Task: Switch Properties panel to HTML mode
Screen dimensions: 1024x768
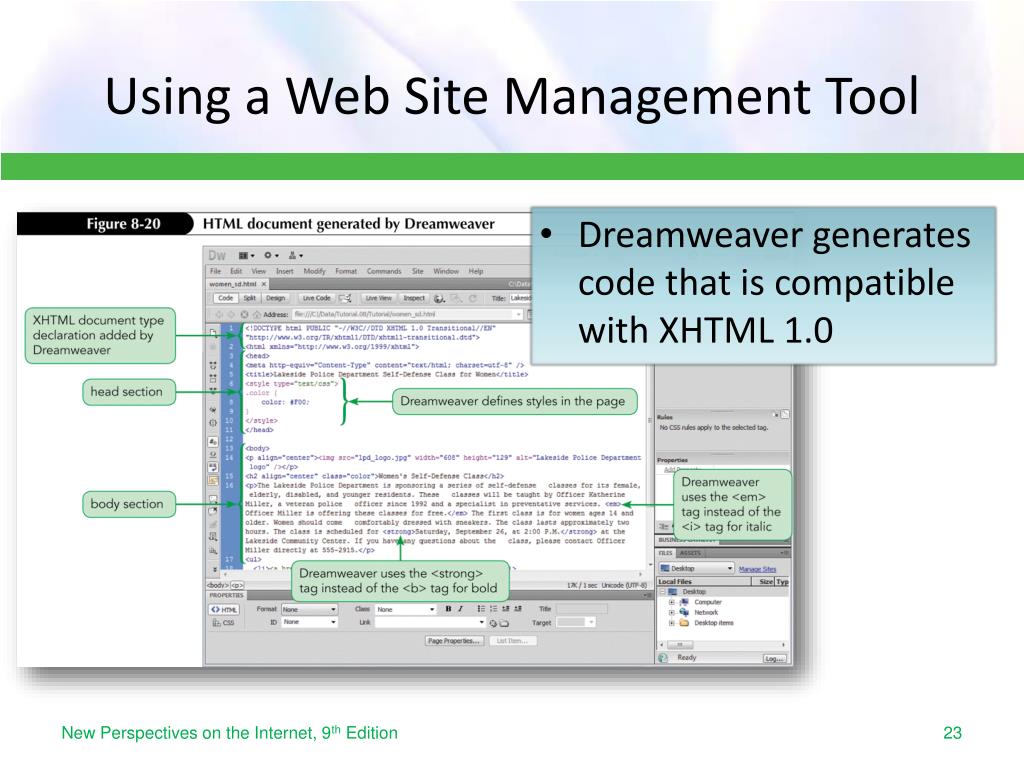Action: [x=225, y=609]
